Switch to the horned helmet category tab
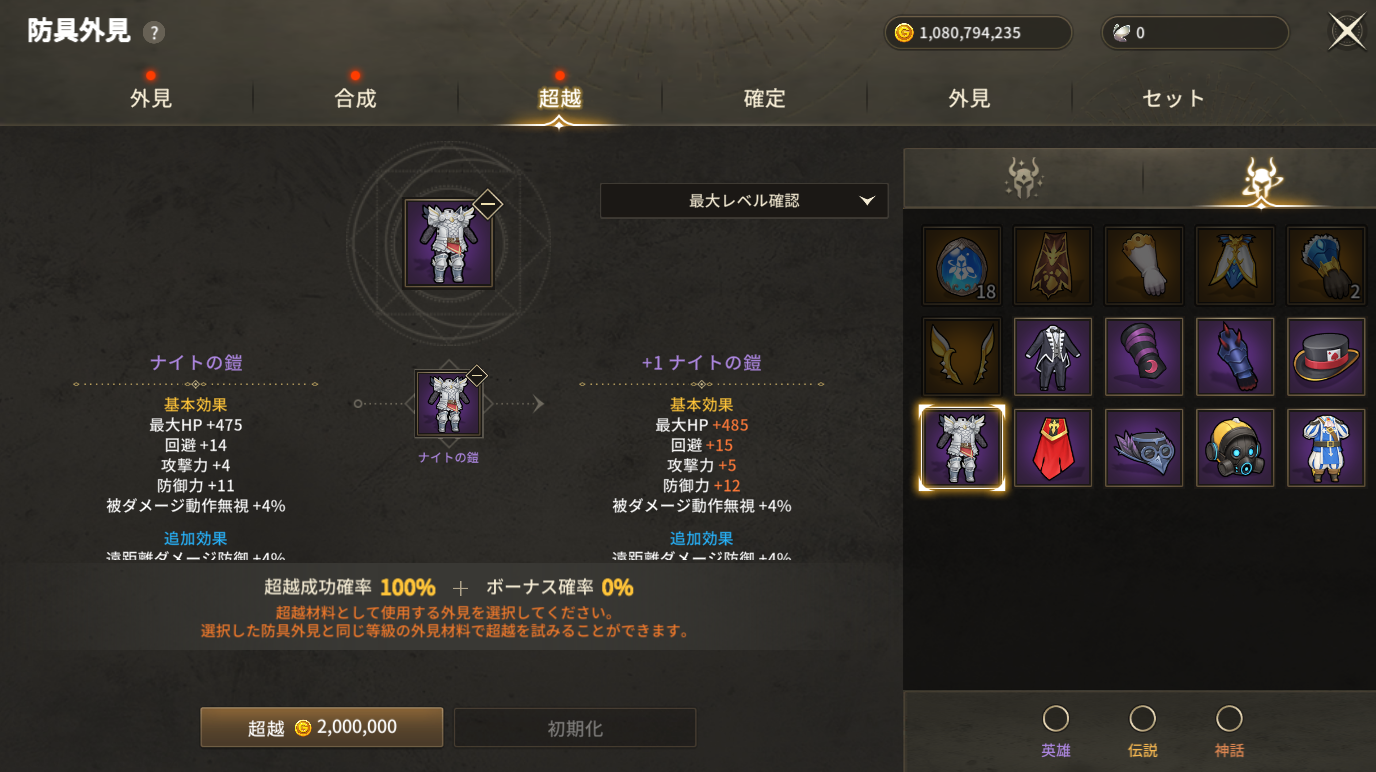 coord(1260,179)
